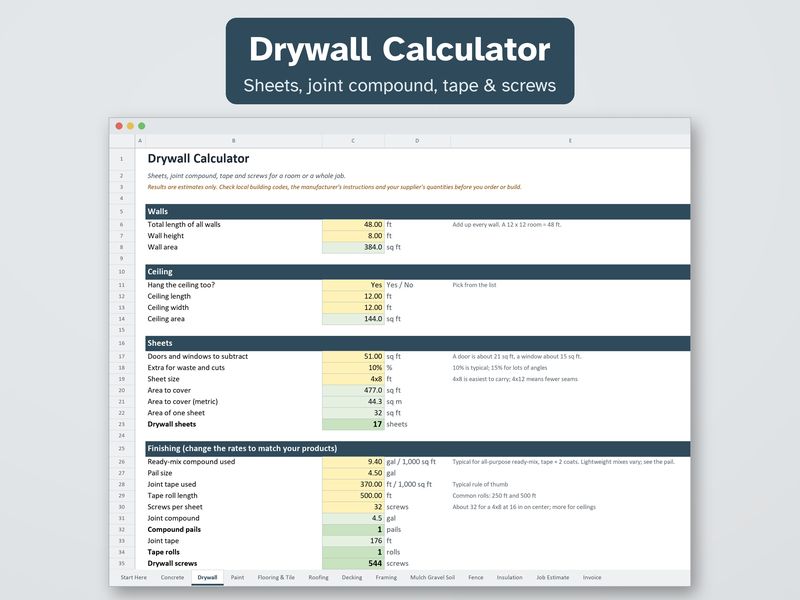Open the Start Here sheet tab
800x600 pixels.
(134, 578)
